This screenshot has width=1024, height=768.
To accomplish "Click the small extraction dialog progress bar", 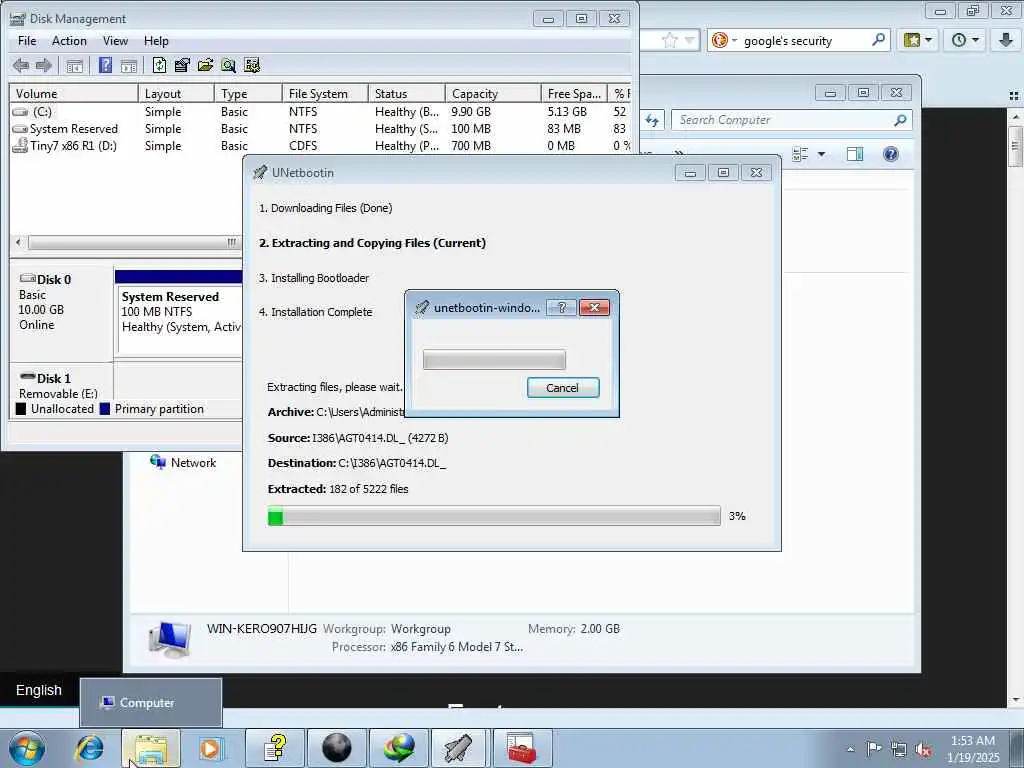I will 494,360.
